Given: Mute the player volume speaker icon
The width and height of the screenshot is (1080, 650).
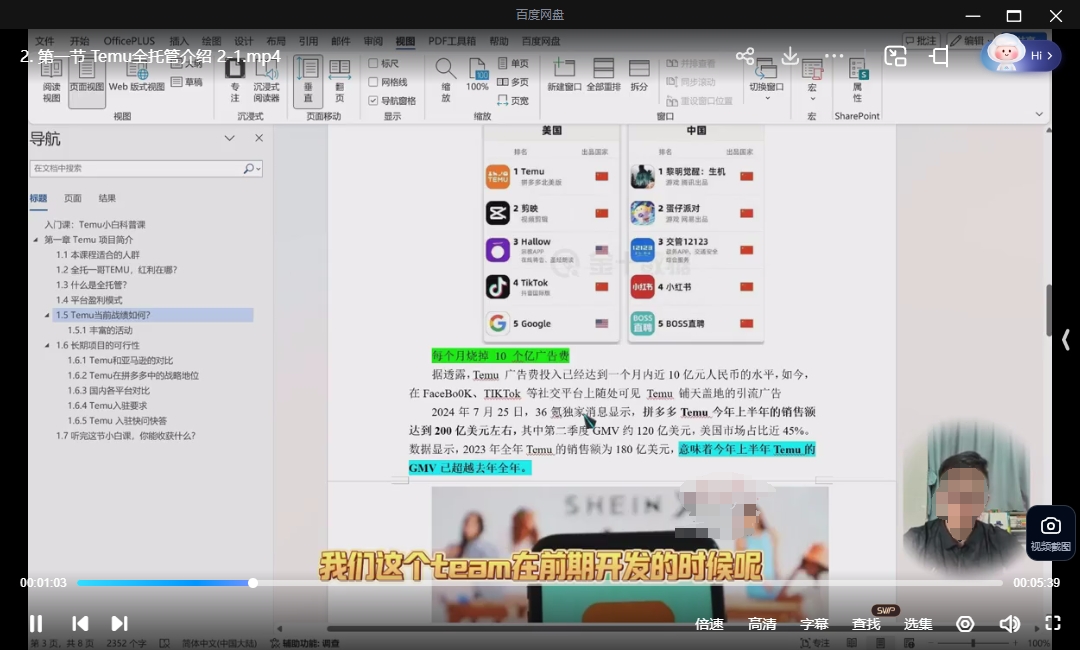Looking at the screenshot, I should tap(1009, 624).
